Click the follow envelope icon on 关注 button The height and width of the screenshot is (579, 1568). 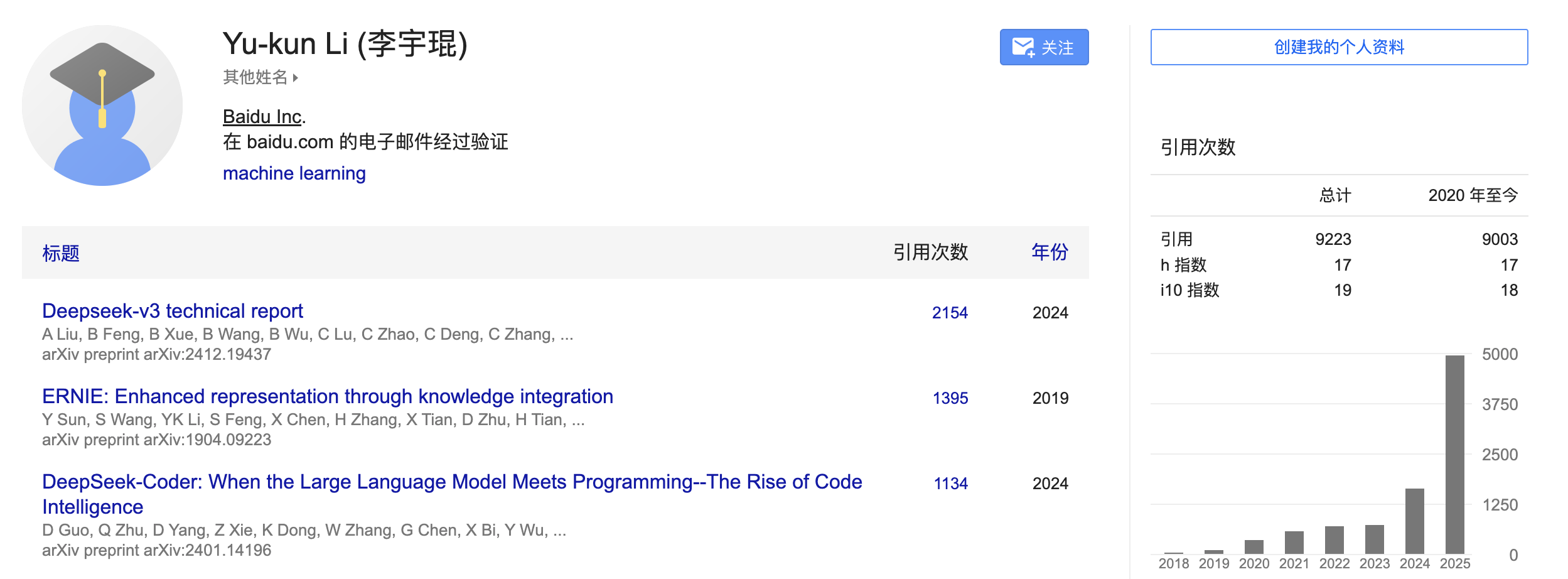[1023, 46]
